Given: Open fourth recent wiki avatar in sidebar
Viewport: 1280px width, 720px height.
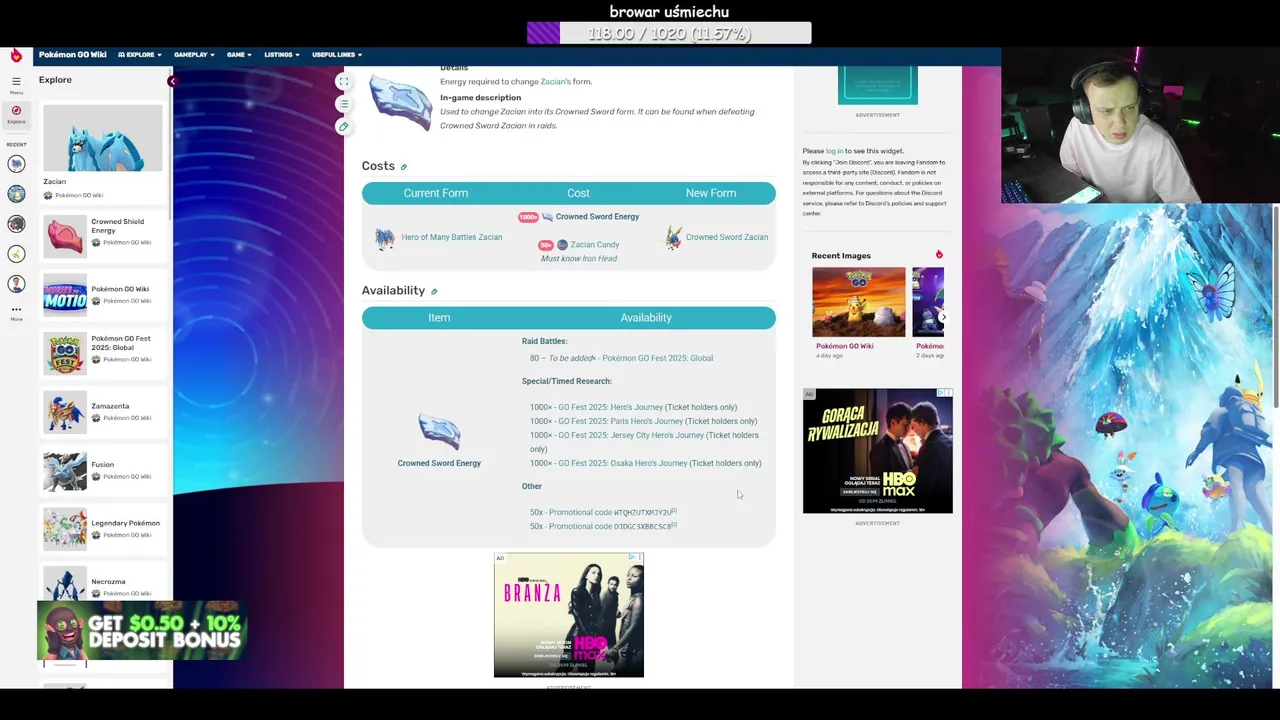Looking at the screenshot, I should pos(16,253).
